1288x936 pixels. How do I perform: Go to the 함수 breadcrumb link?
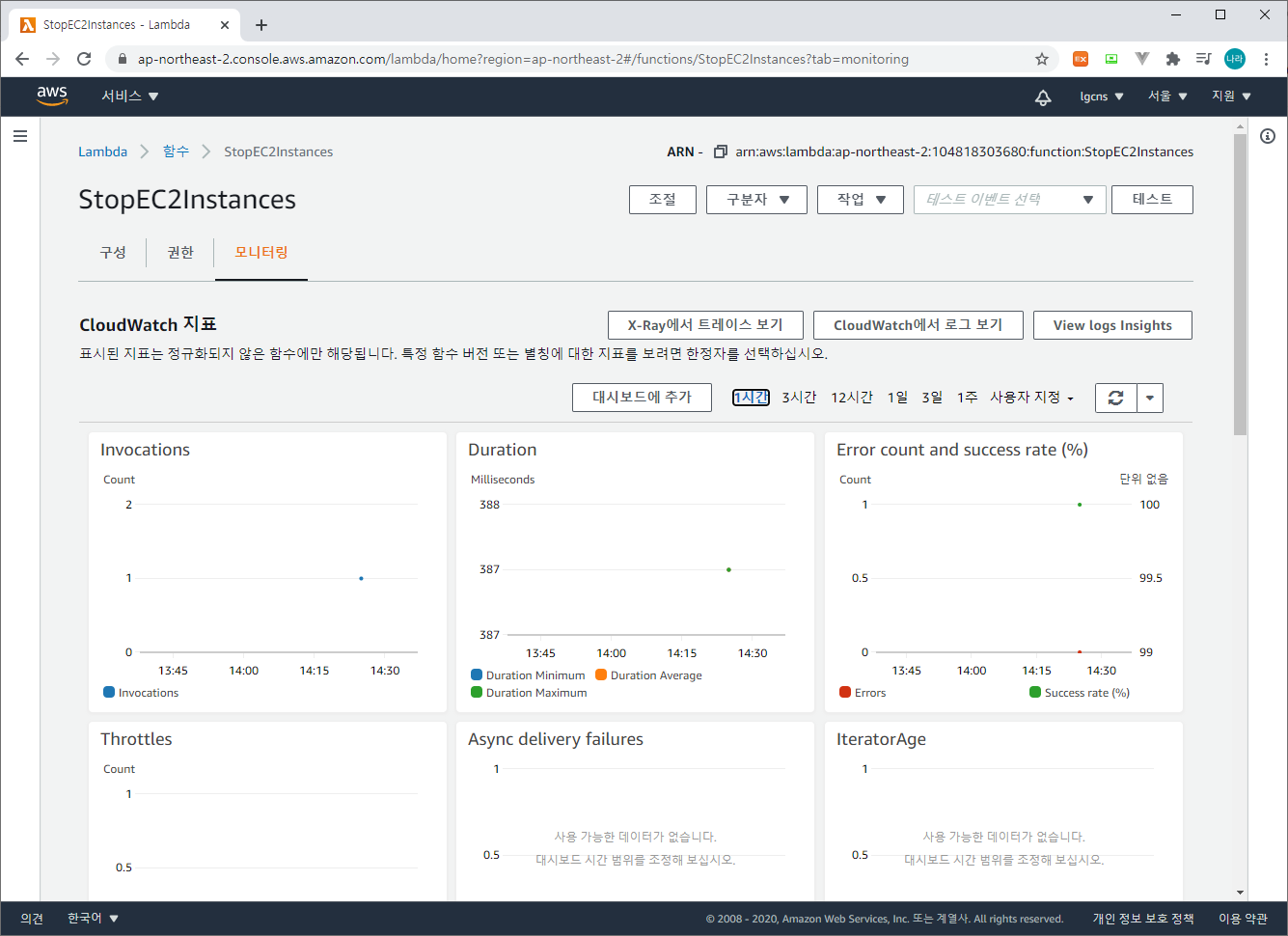[x=176, y=151]
